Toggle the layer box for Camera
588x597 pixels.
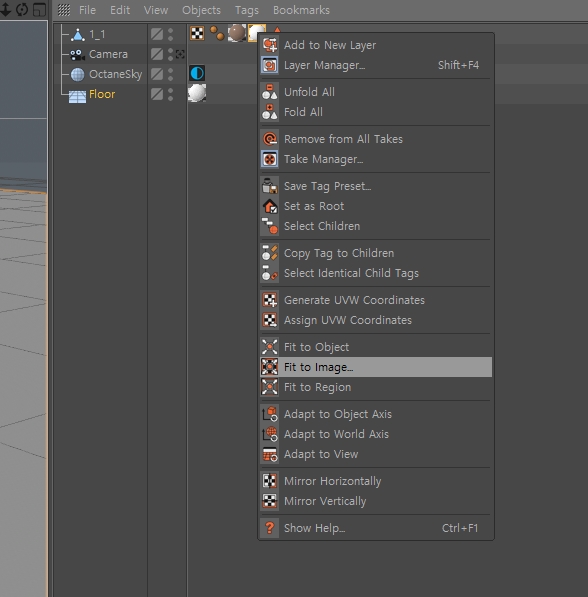point(157,54)
